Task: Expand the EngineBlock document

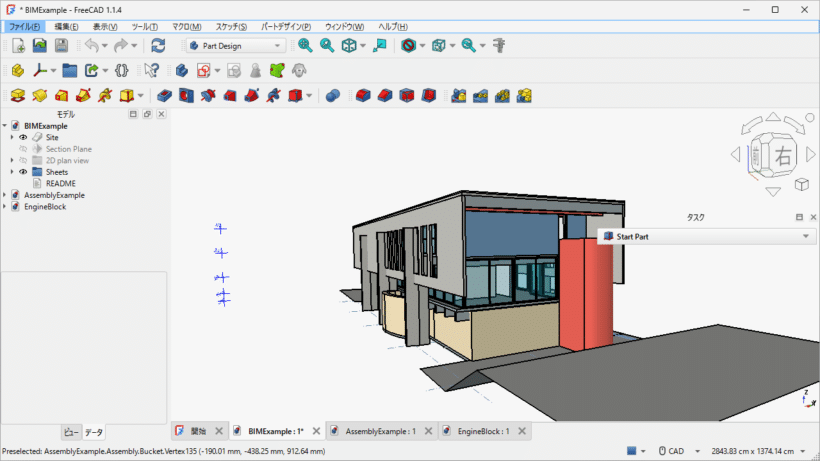Action: 5,206
